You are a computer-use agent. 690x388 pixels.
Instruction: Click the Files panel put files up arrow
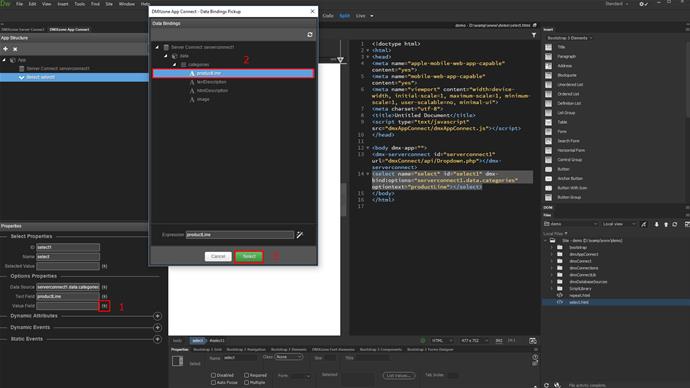pyautogui.click(x=666, y=224)
